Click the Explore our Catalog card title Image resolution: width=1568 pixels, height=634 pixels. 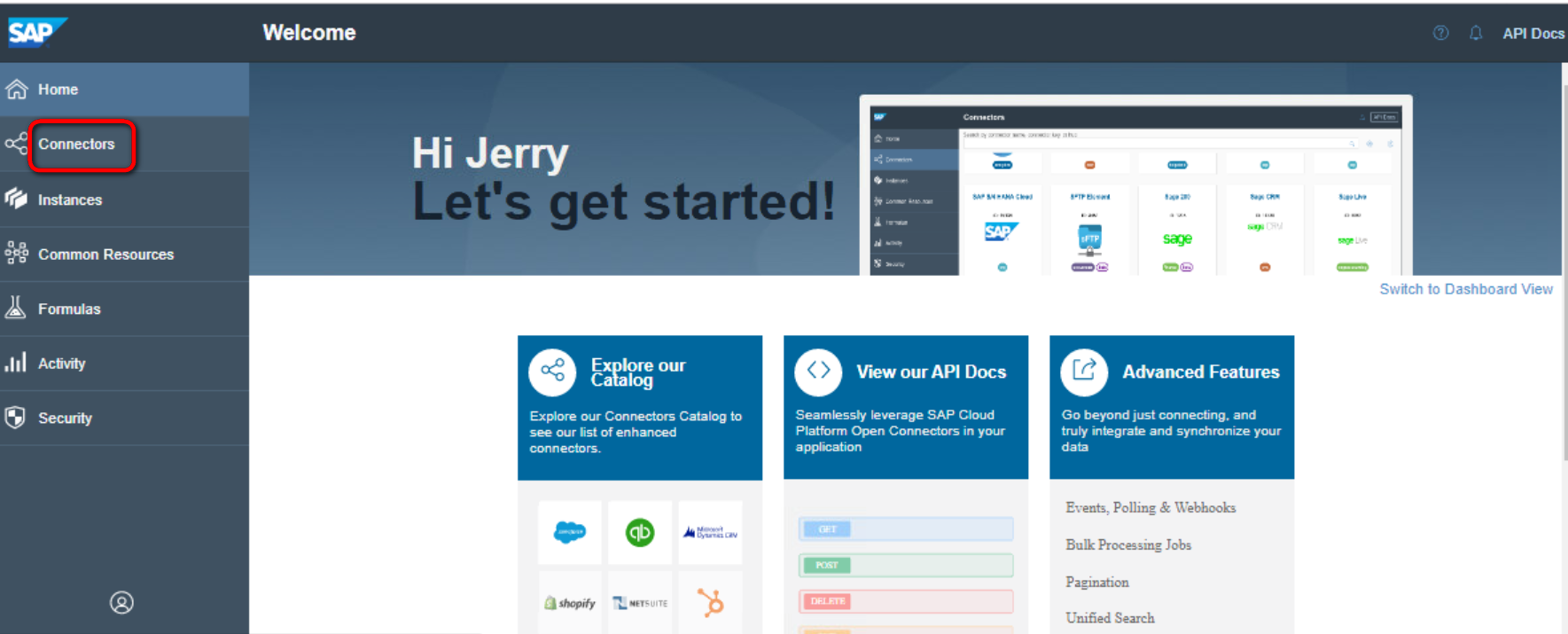638,372
